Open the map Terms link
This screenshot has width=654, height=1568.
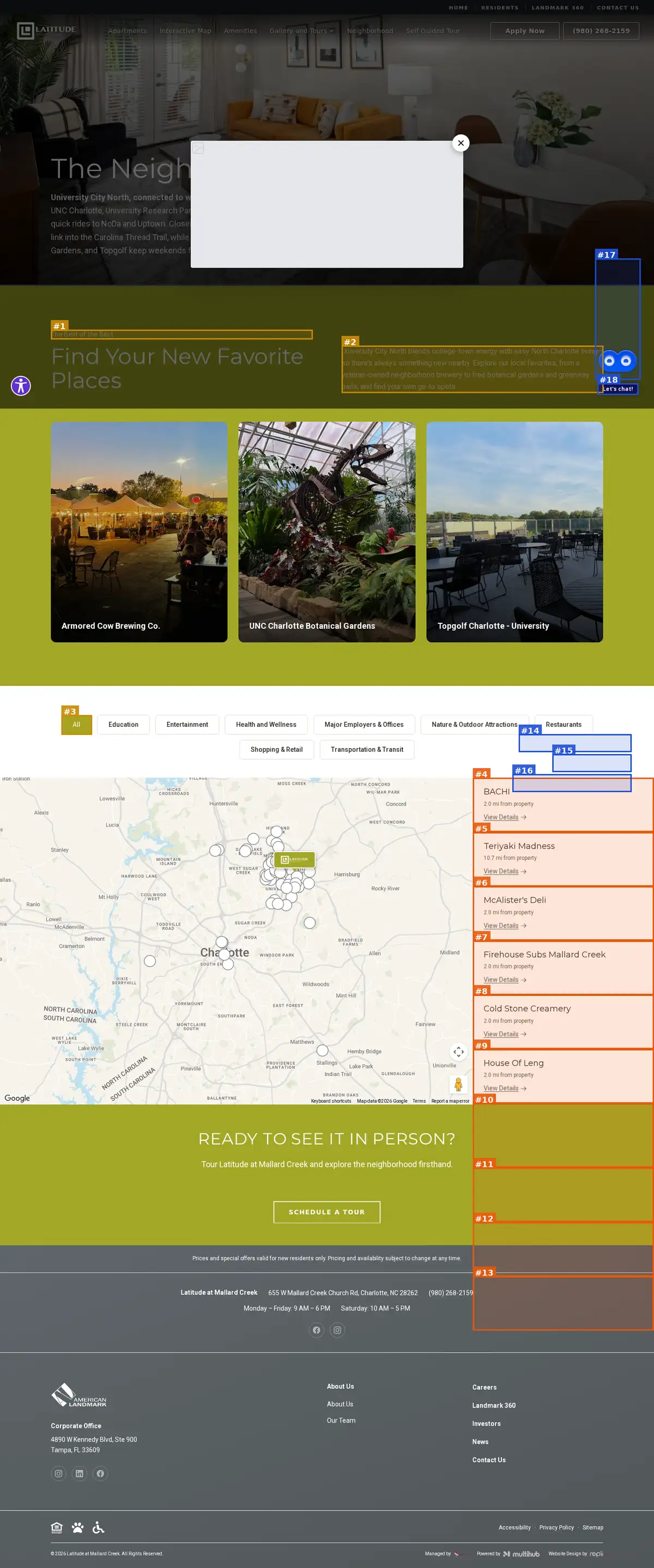(x=419, y=1101)
